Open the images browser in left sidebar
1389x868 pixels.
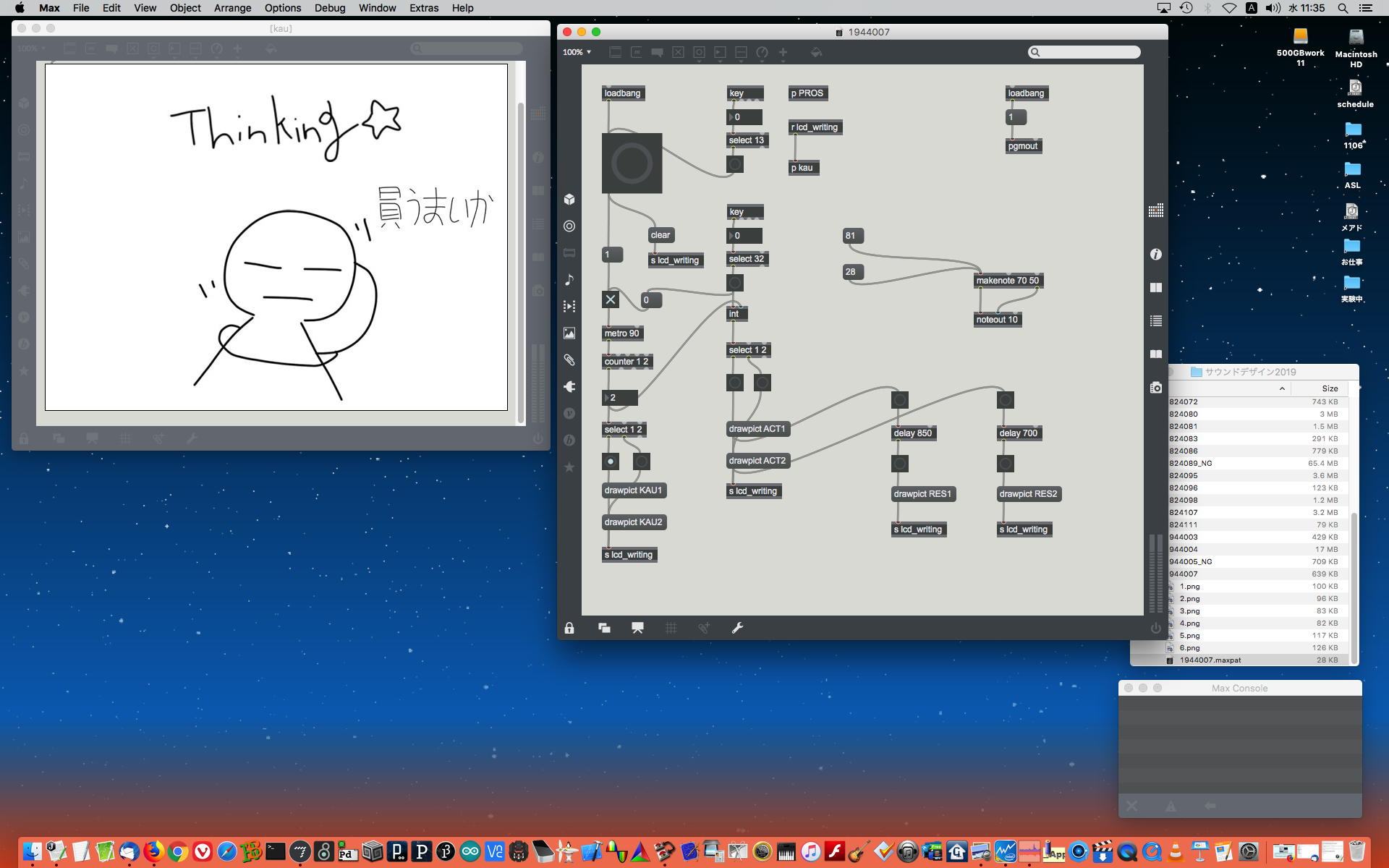click(x=569, y=333)
